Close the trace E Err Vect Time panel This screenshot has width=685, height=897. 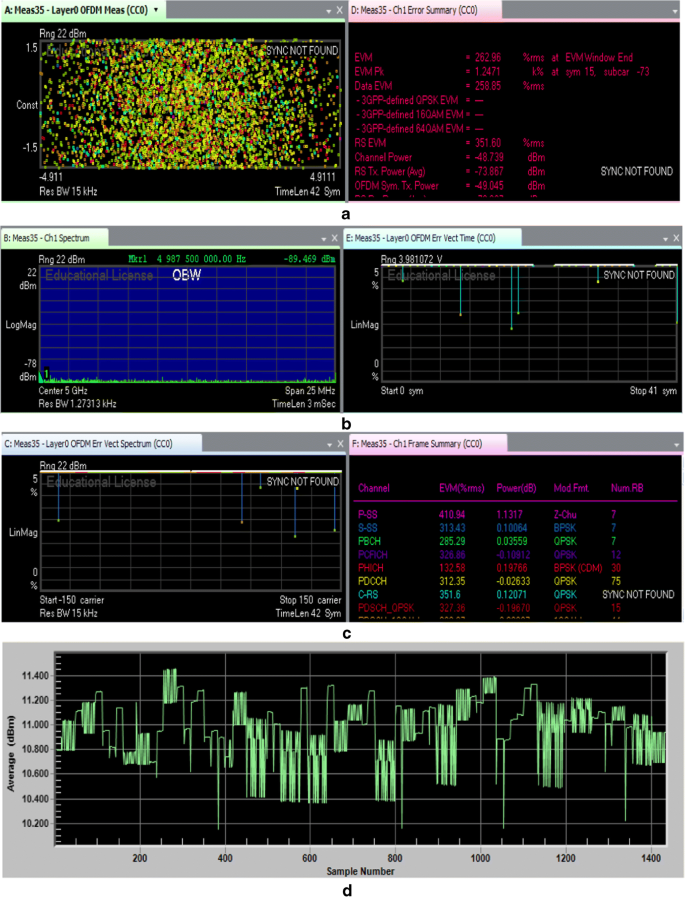tap(676, 238)
